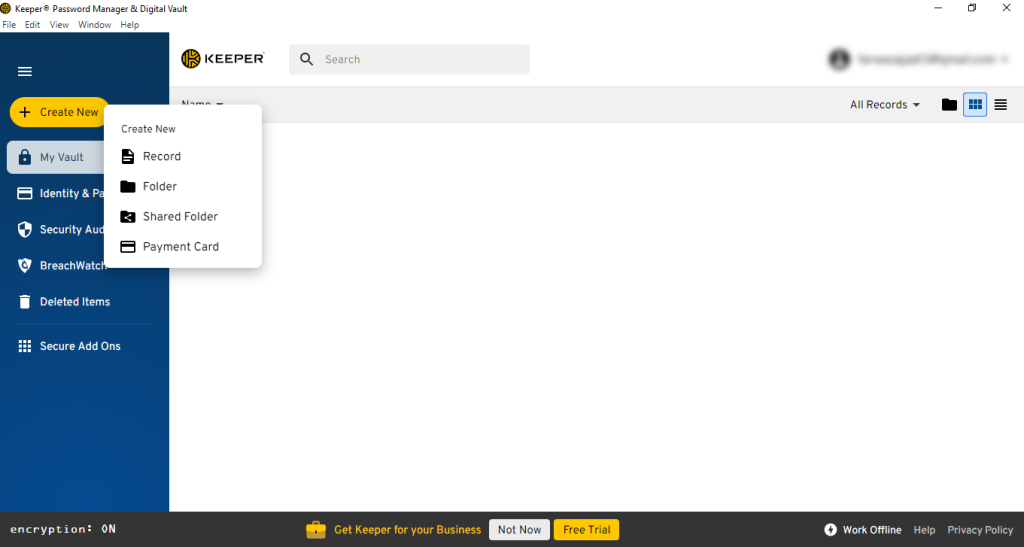Expand the All Records filter dropdown
1024x547 pixels.
885,105
